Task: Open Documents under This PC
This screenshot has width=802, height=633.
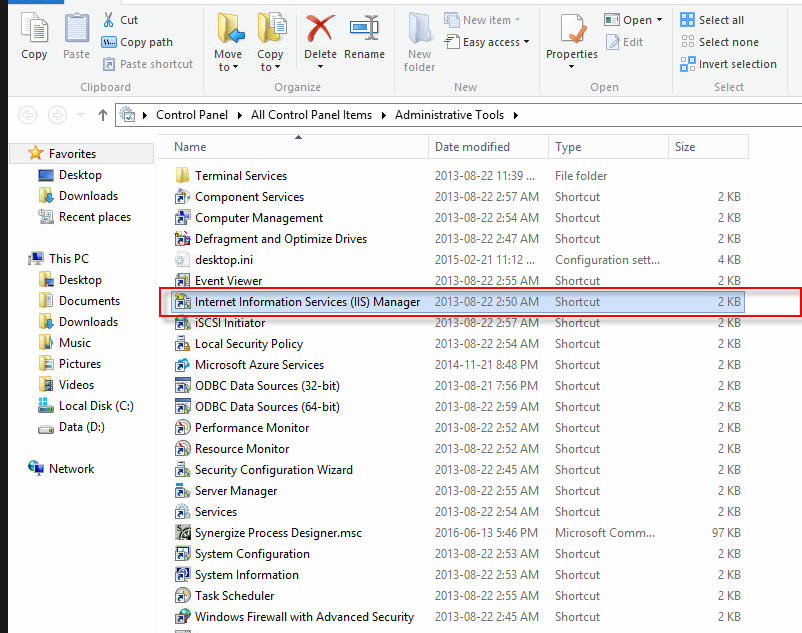Action: 89,301
